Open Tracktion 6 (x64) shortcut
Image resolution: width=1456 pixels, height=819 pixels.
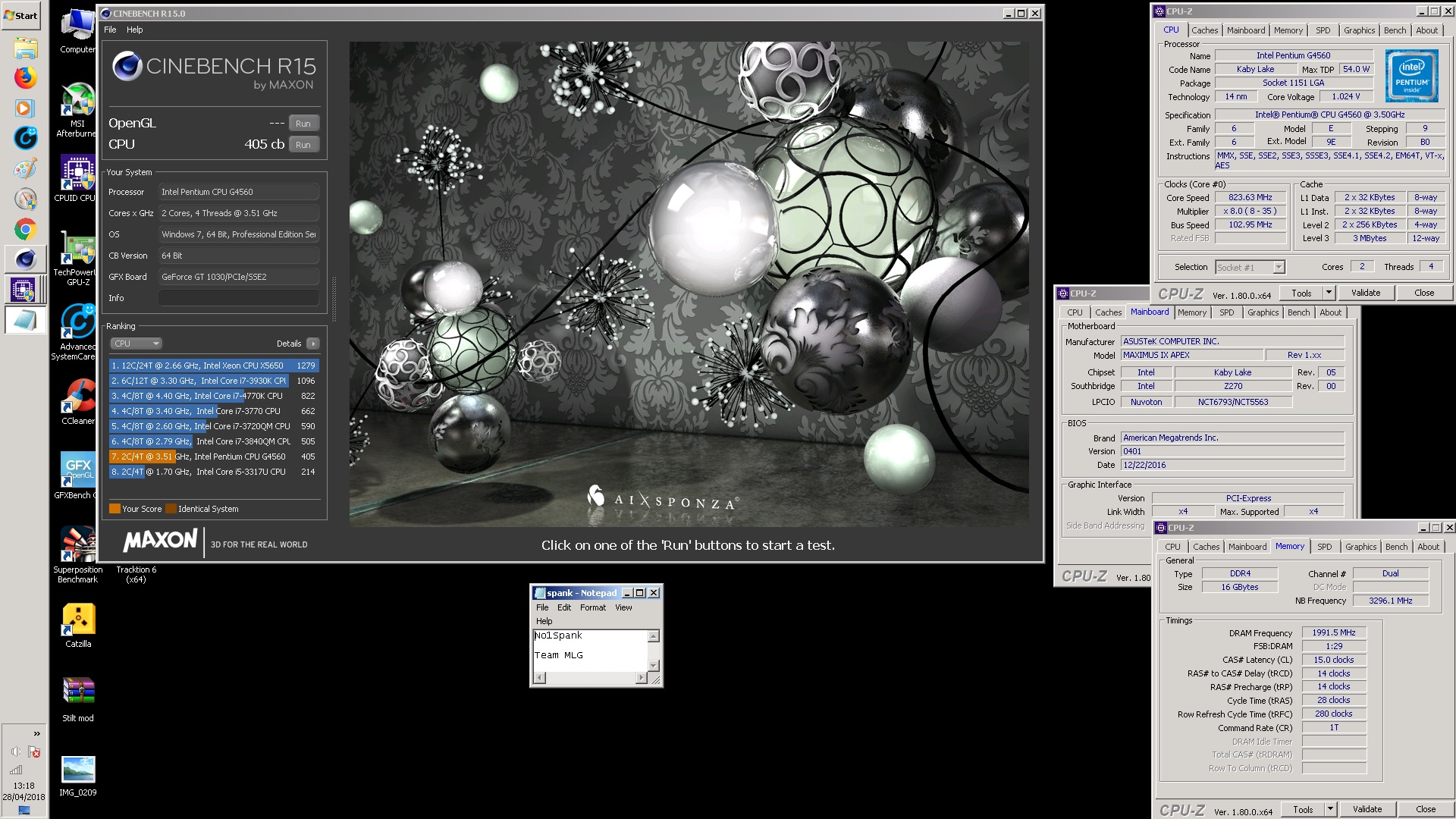pyautogui.click(x=136, y=574)
